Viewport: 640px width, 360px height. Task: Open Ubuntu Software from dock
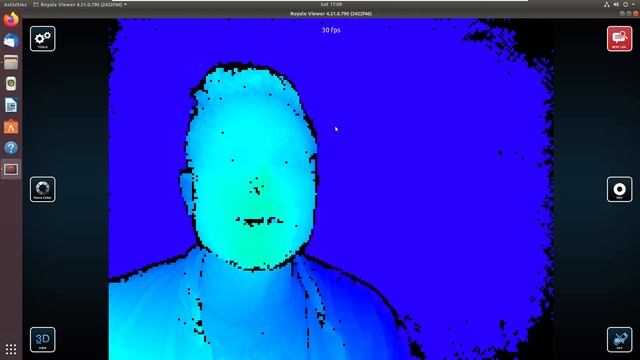(11, 127)
